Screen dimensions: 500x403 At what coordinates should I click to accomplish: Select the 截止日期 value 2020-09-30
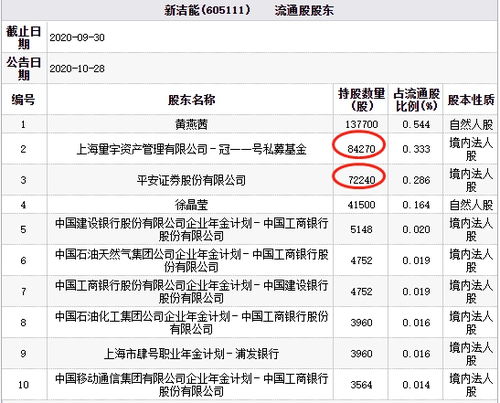click(77, 37)
